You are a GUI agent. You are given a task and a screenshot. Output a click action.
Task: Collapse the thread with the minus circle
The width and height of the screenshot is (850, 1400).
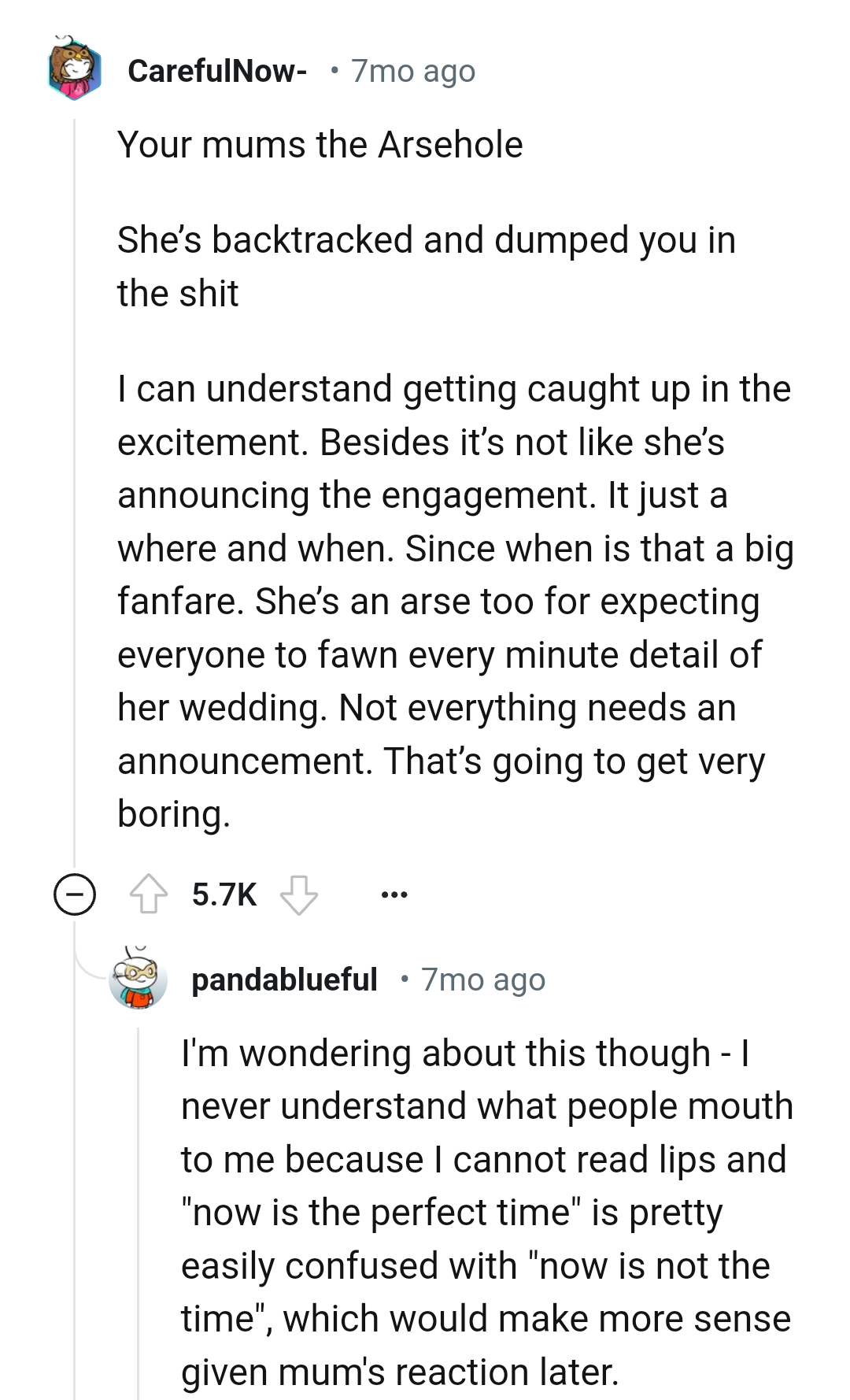pyautogui.click(x=75, y=894)
